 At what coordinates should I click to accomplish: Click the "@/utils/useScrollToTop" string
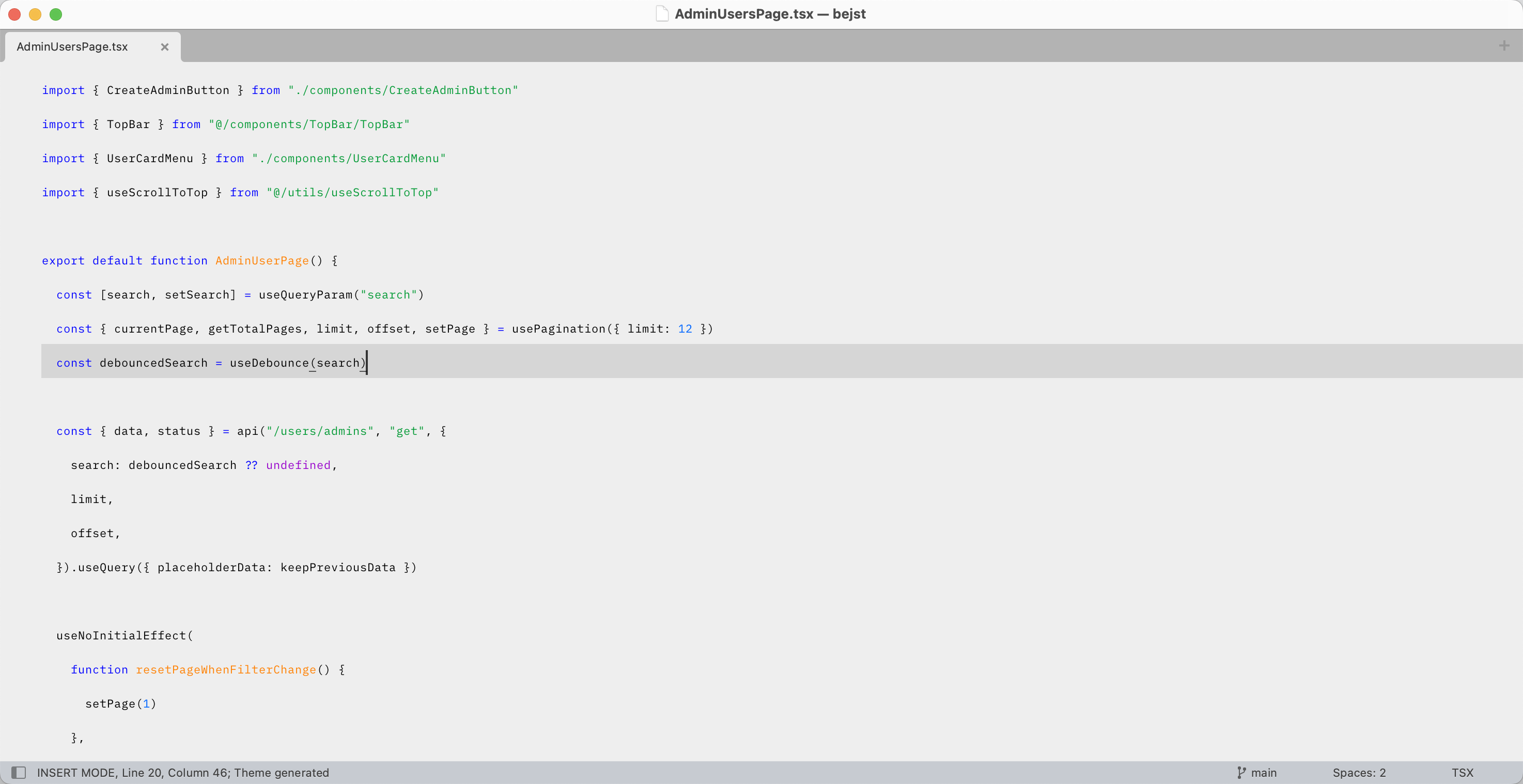352,192
